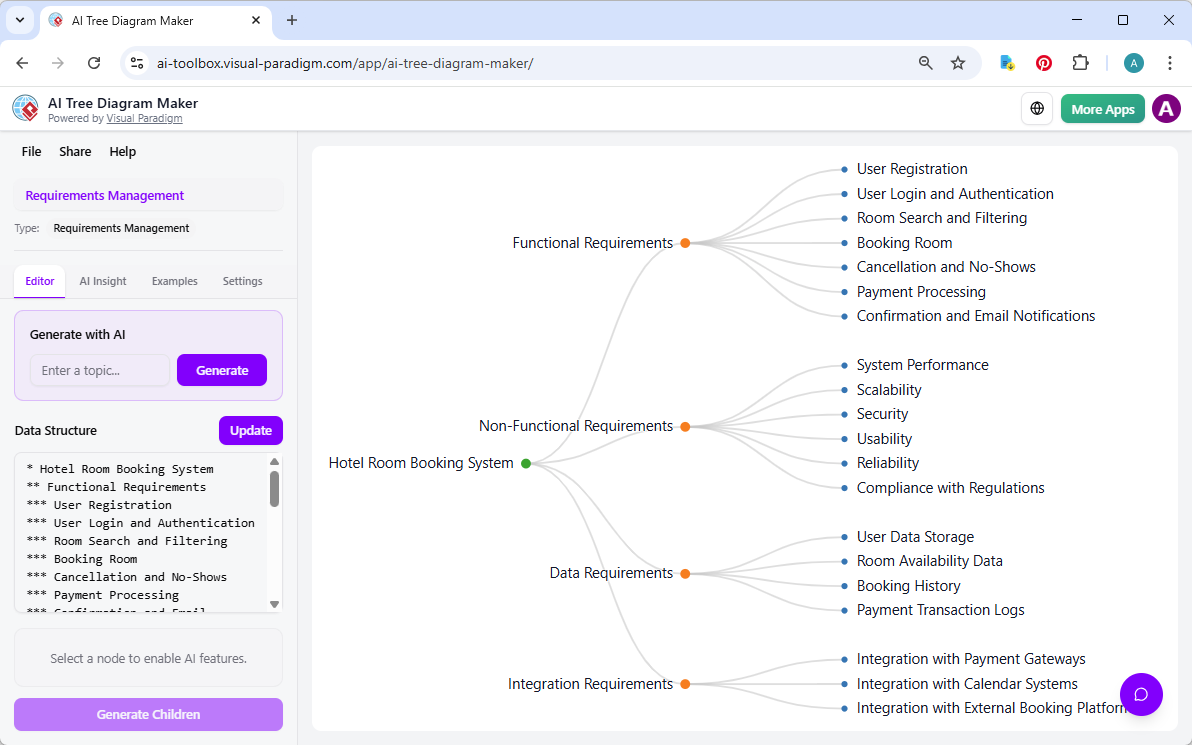The height and width of the screenshot is (745, 1192).
Task: Click the zoom magnifier in the address bar
Action: click(925, 62)
